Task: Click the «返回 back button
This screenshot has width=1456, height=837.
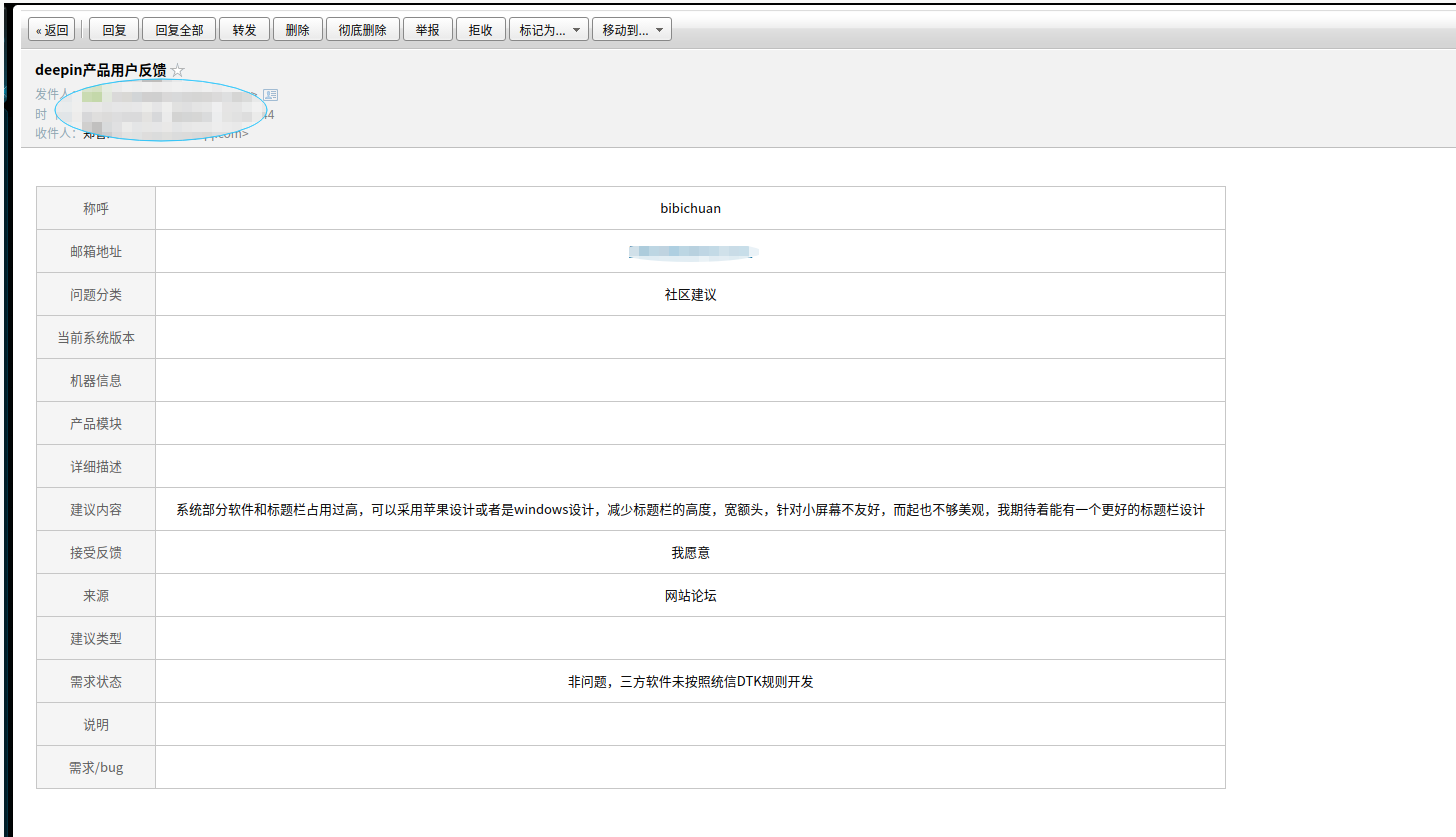Action: (x=51, y=29)
